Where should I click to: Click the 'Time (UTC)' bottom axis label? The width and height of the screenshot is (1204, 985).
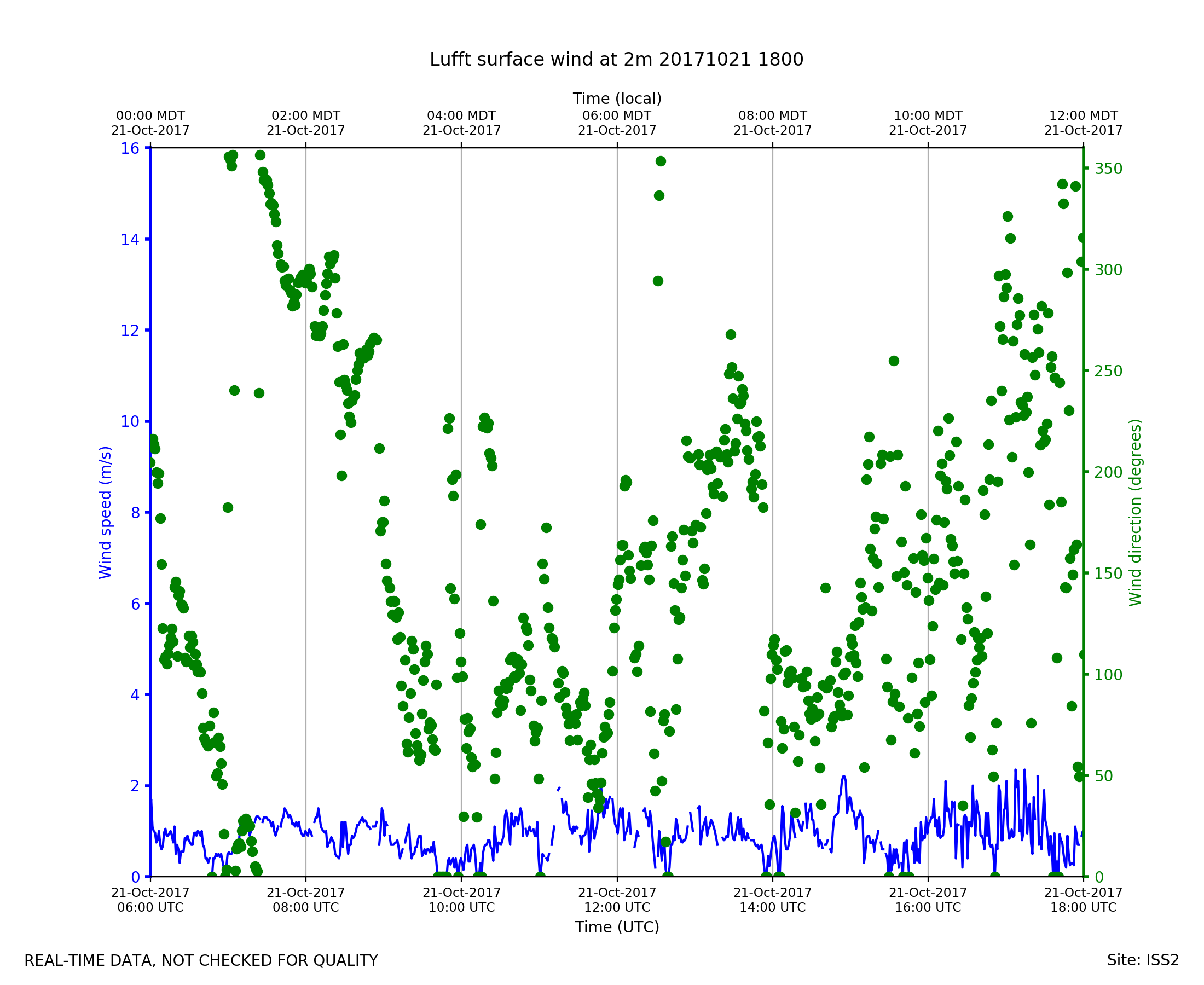click(617, 927)
